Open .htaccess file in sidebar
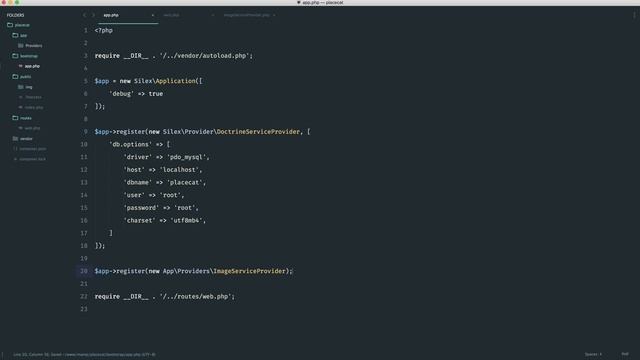This screenshot has width=640, height=360. [x=30, y=97]
